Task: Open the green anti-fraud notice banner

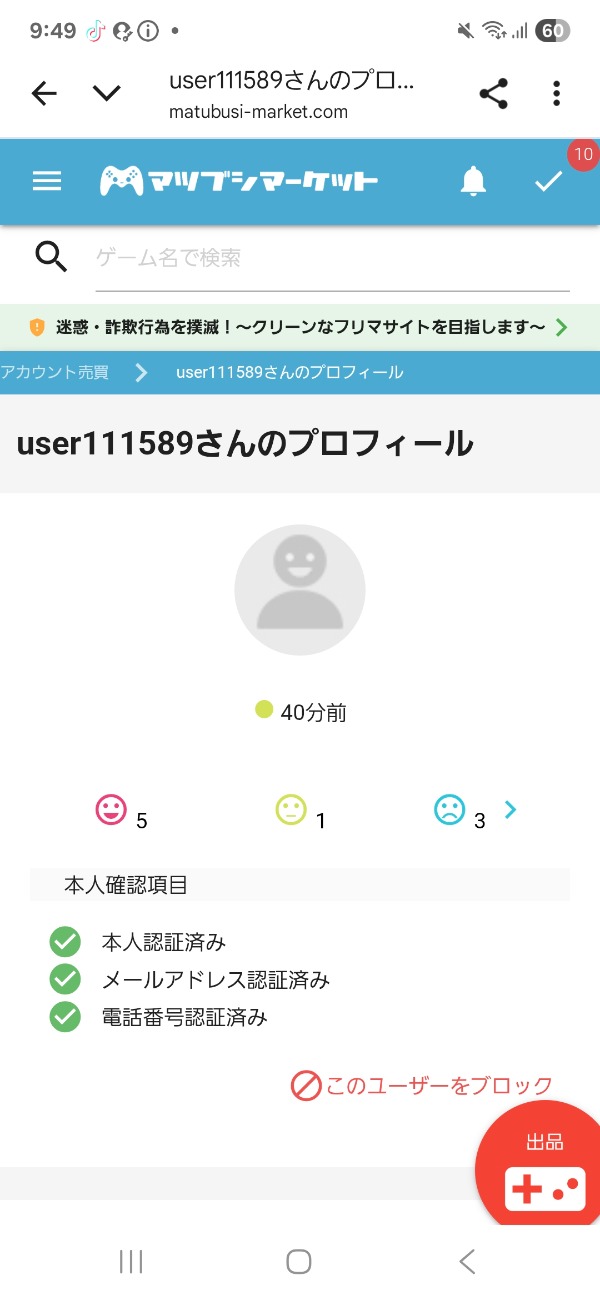Action: (300, 327)
